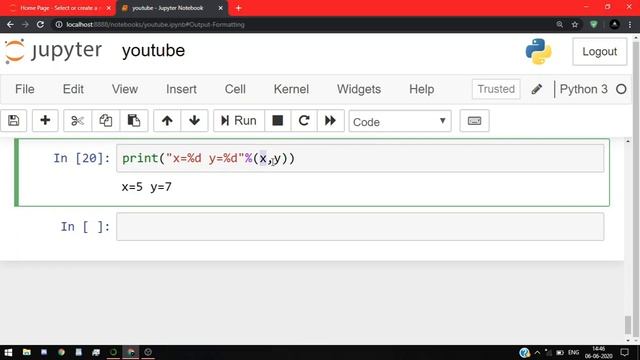The image size is (640, 360).
Task: Bookmark this page with star icon
Action: tap(575, 24)
